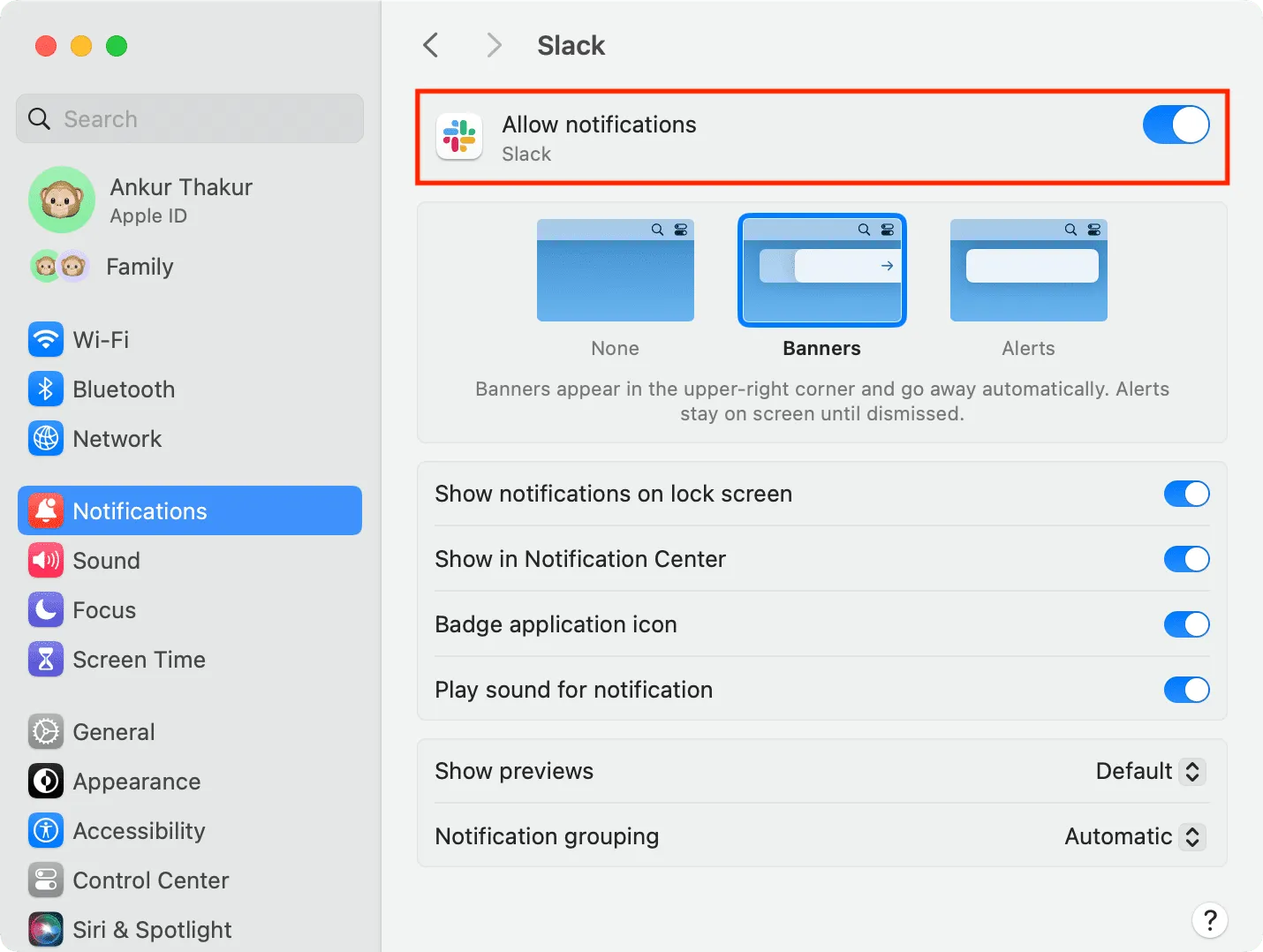This screenshot has width=1263, height=952.
Task: Click the Slack app icon
Action: coord(459,137)
